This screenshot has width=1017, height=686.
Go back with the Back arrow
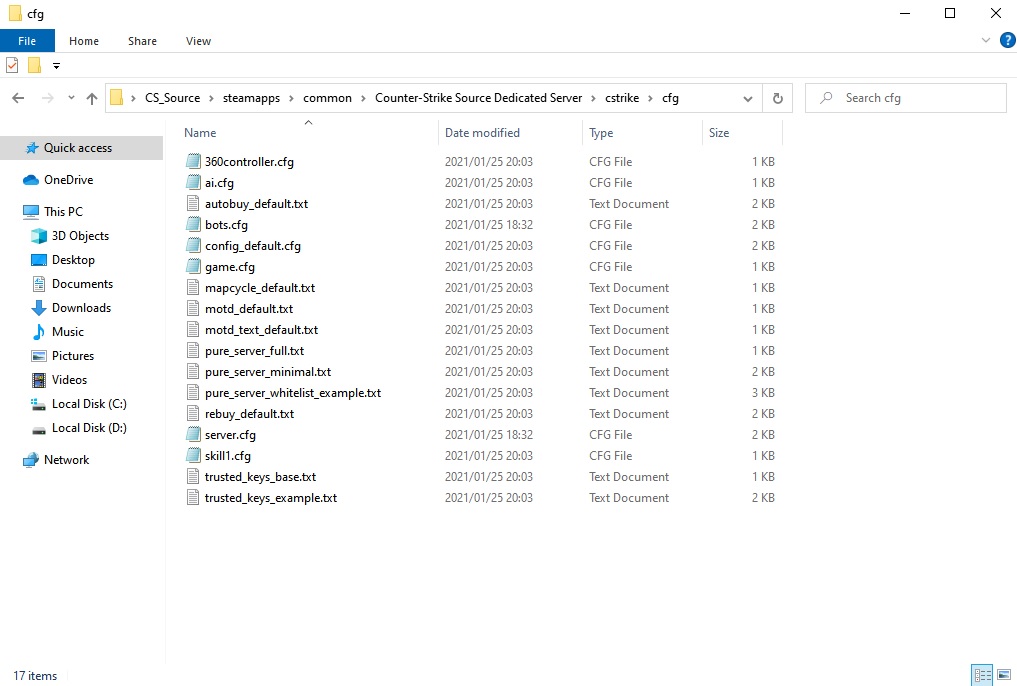(18, 98)
